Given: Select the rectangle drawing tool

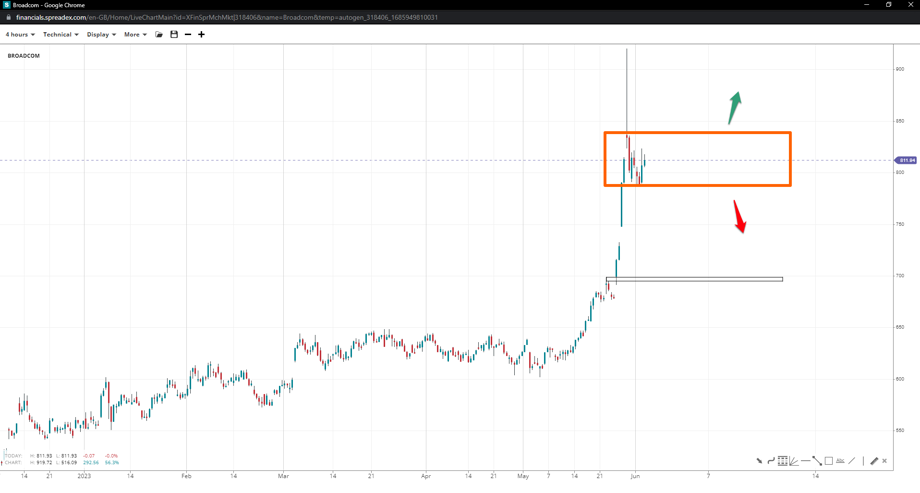Looking at the screenshot, I should tap(829, 461).
